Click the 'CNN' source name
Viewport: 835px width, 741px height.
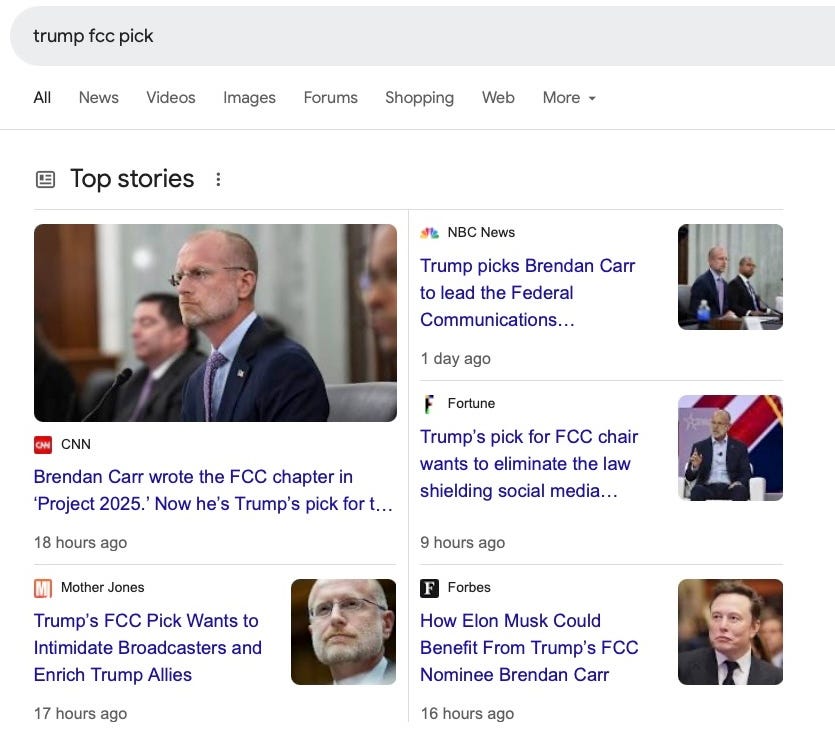click(x=76, y=444)
